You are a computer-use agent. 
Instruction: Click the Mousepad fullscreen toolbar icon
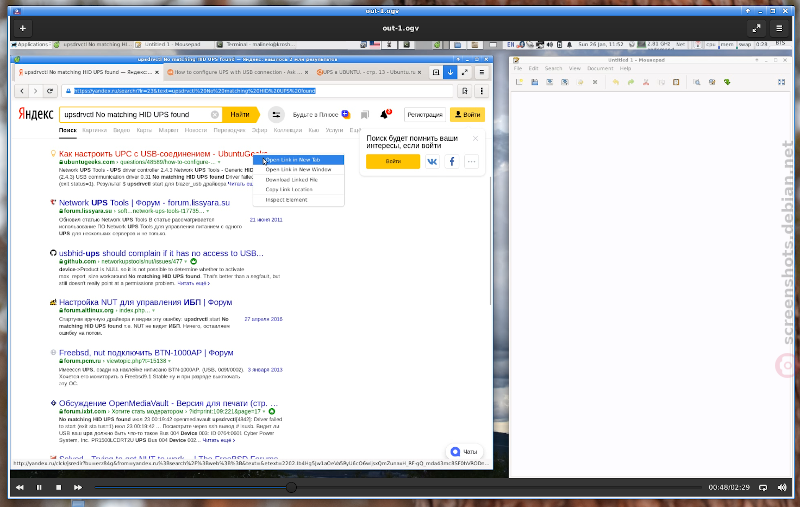point(781,82)
